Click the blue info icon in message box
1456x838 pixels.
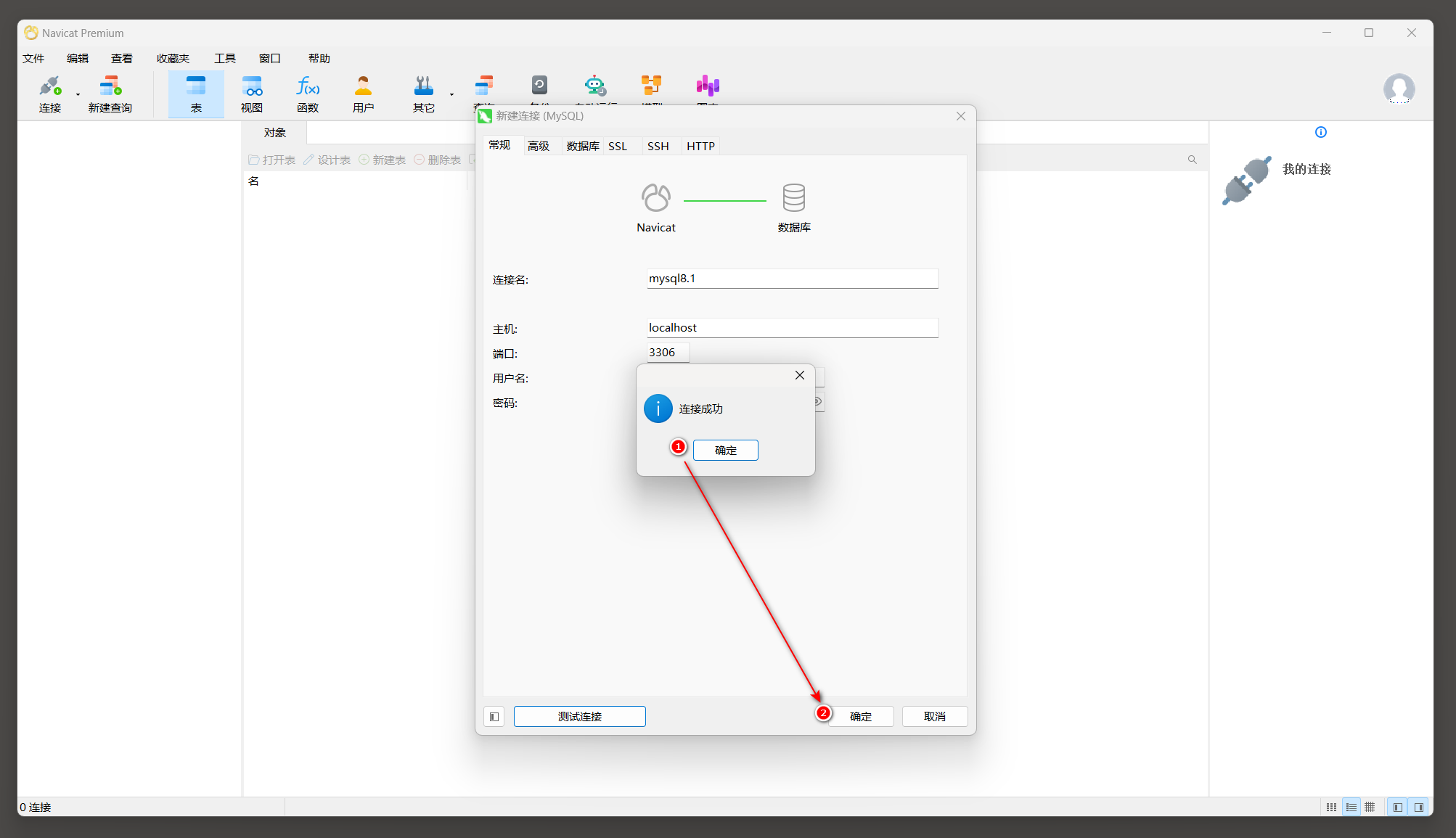(658, 408)
